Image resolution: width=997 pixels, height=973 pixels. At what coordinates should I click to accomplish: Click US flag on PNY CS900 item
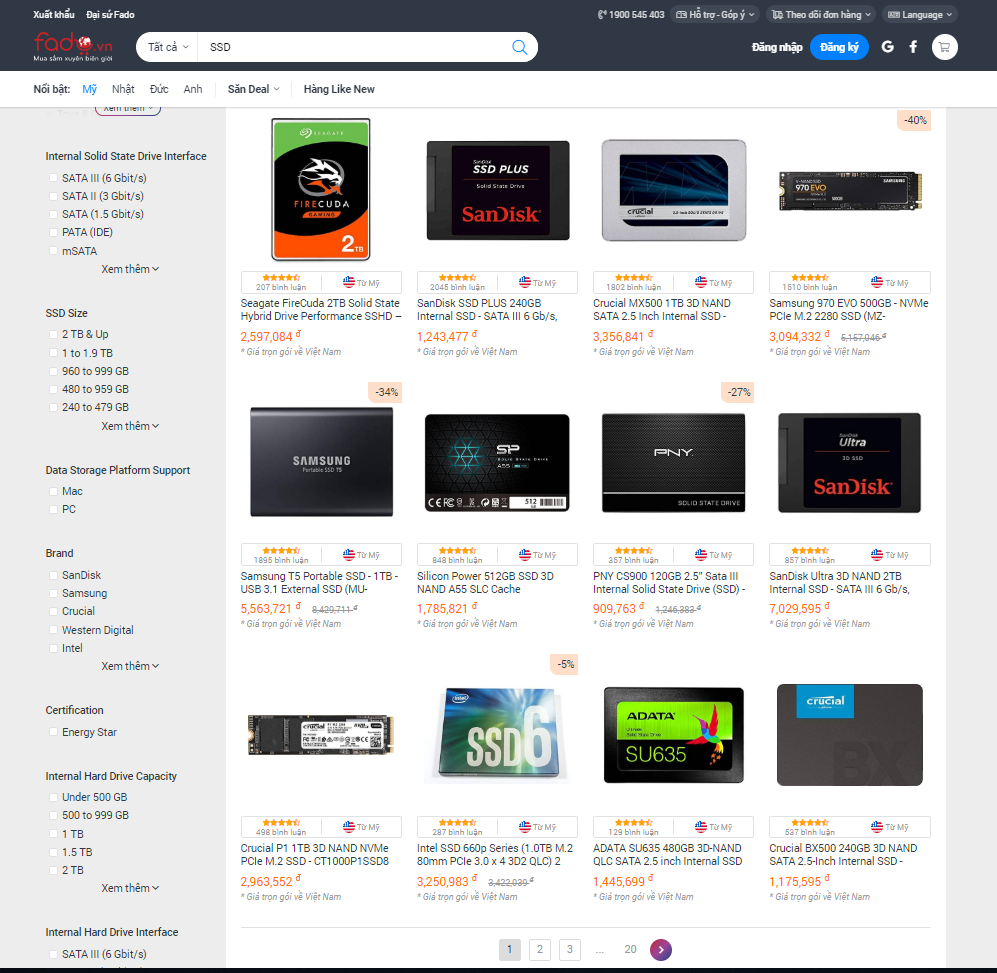(701, 555)
